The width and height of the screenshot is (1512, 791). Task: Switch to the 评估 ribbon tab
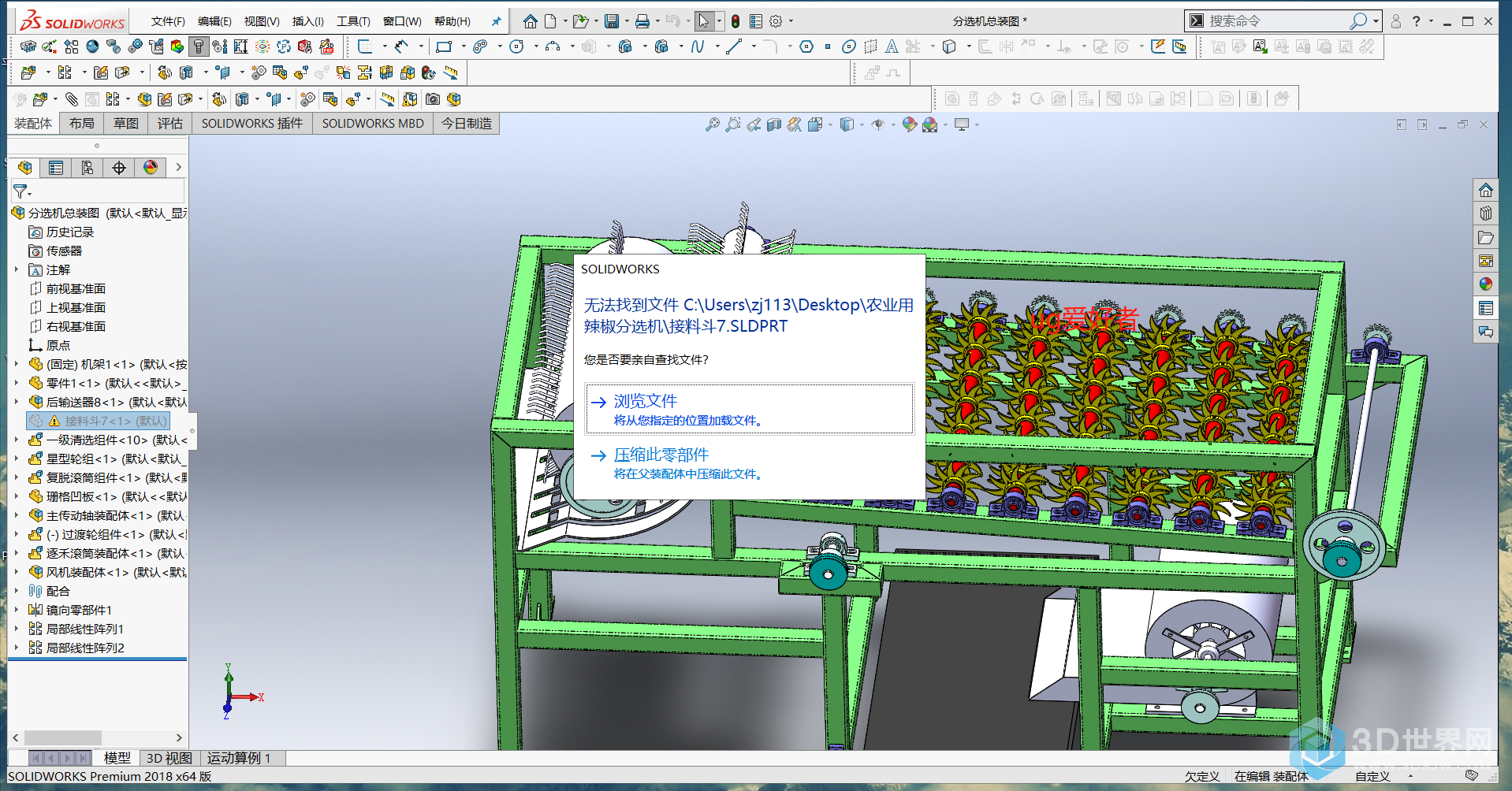[169, 124]
